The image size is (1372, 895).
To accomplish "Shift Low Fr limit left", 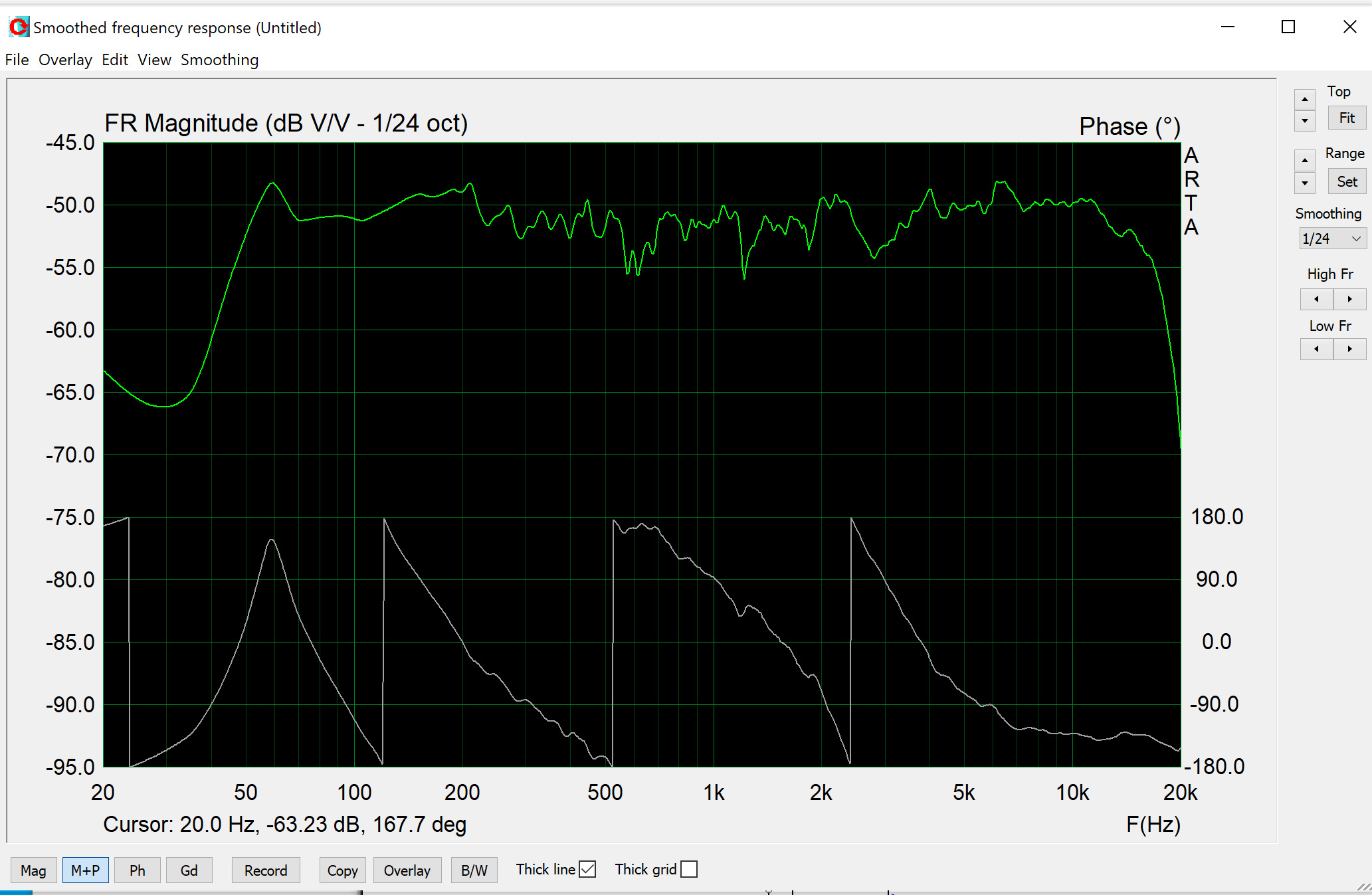I will [1316, 349].
